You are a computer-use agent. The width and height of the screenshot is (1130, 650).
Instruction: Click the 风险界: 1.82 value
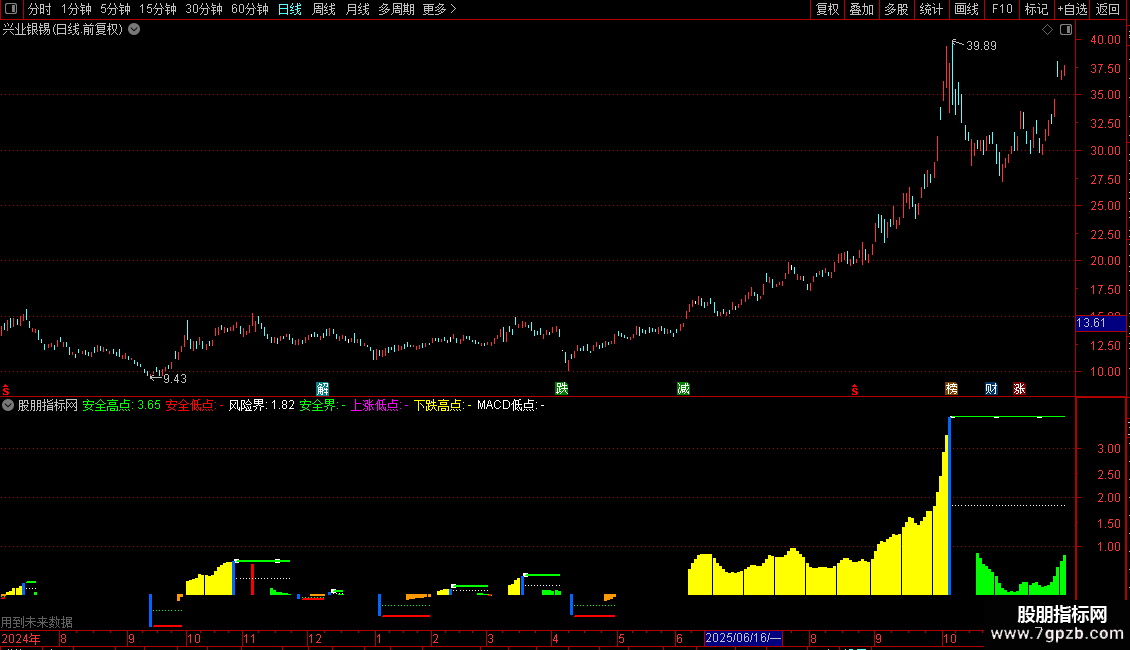click(262, 405)
